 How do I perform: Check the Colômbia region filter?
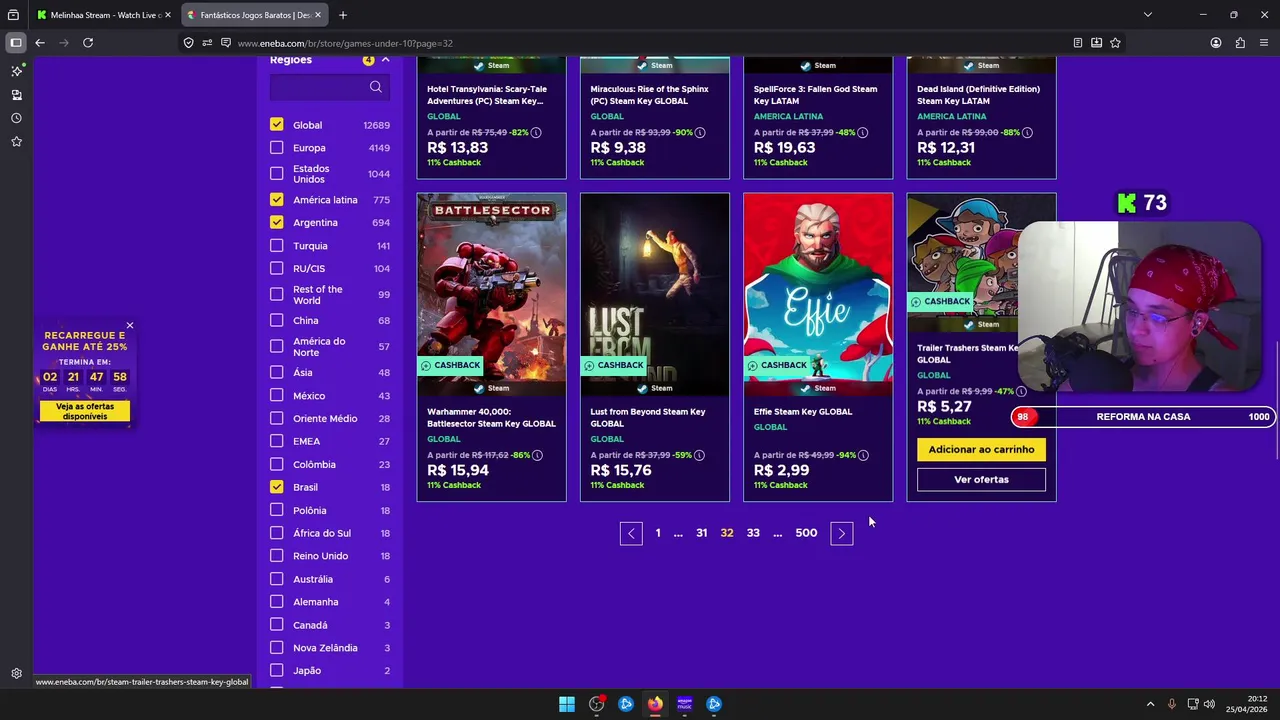pyautogui.click(x=276, y=465)
